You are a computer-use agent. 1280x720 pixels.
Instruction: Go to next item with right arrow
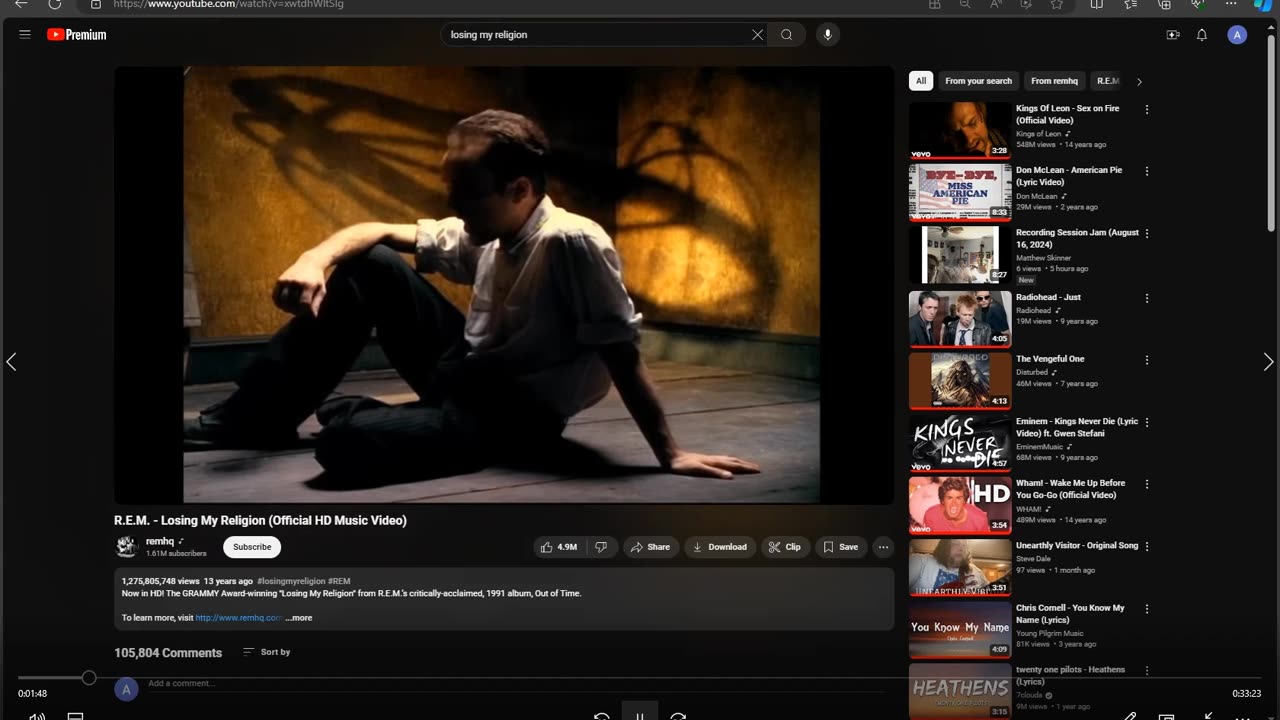1268,362
